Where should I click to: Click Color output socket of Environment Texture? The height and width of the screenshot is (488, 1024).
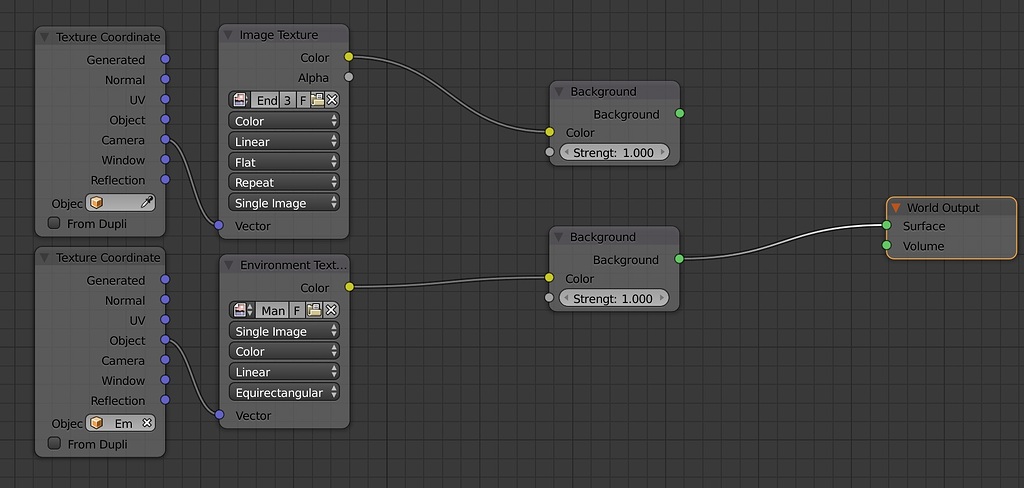[x=349, y=287]
